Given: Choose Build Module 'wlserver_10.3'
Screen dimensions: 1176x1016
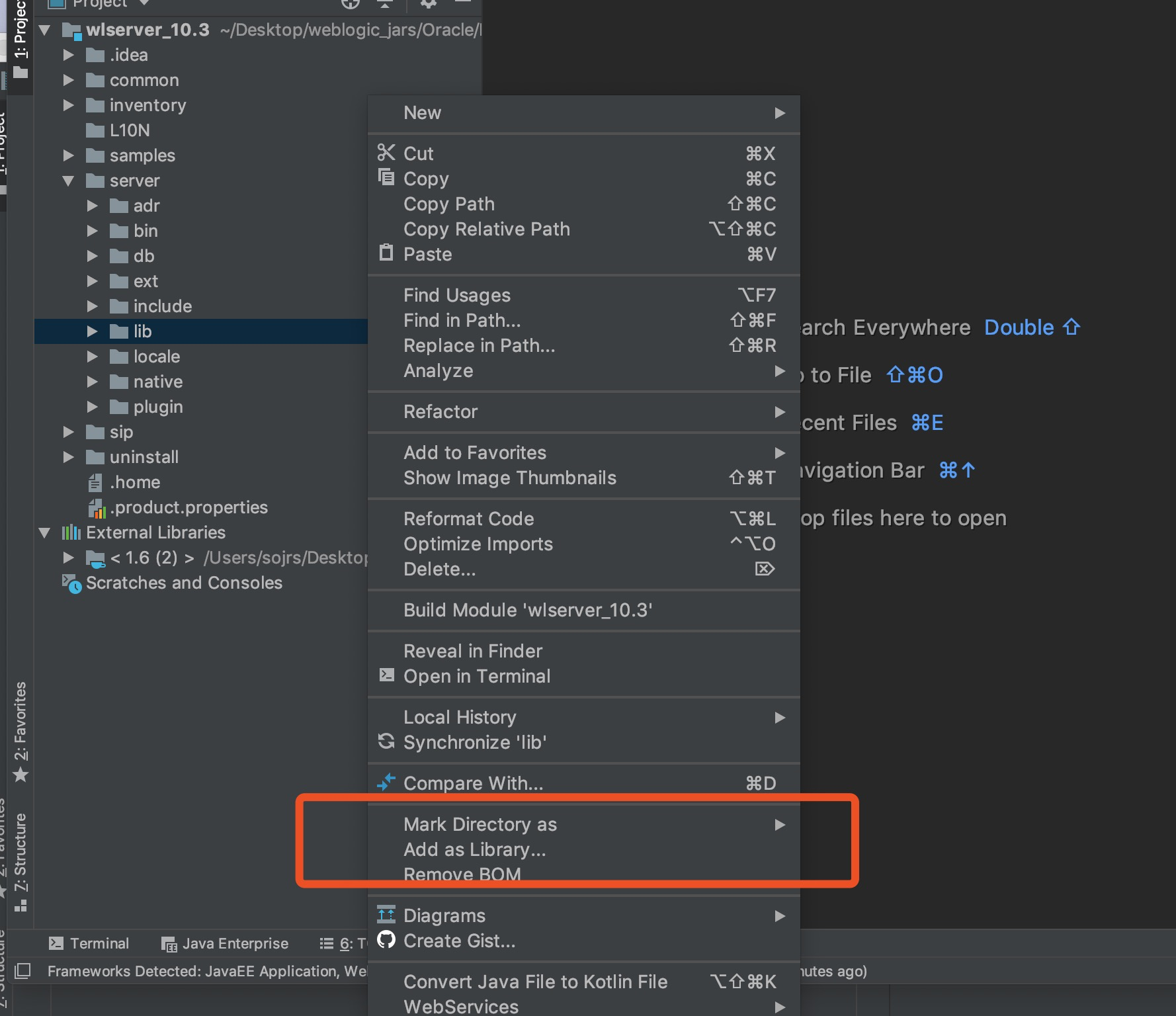Looking at the screenshot, I should (x=584, y=610).
